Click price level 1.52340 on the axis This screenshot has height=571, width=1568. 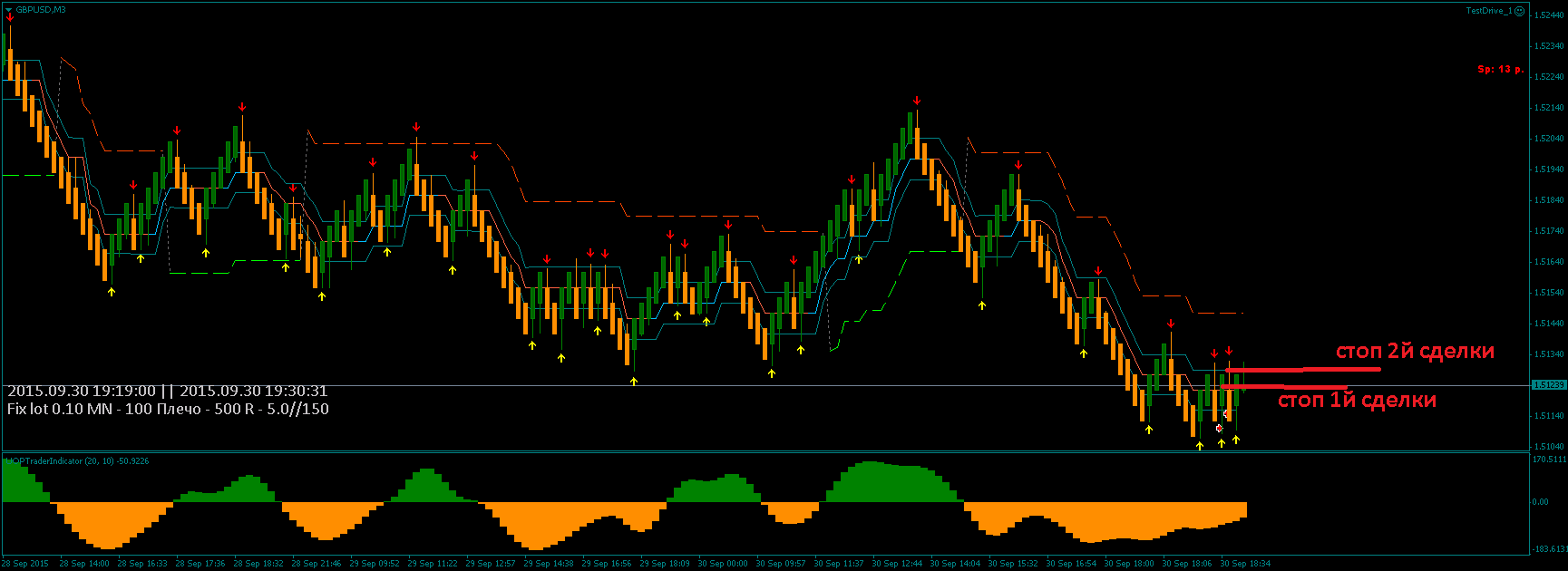point(1547,45)
